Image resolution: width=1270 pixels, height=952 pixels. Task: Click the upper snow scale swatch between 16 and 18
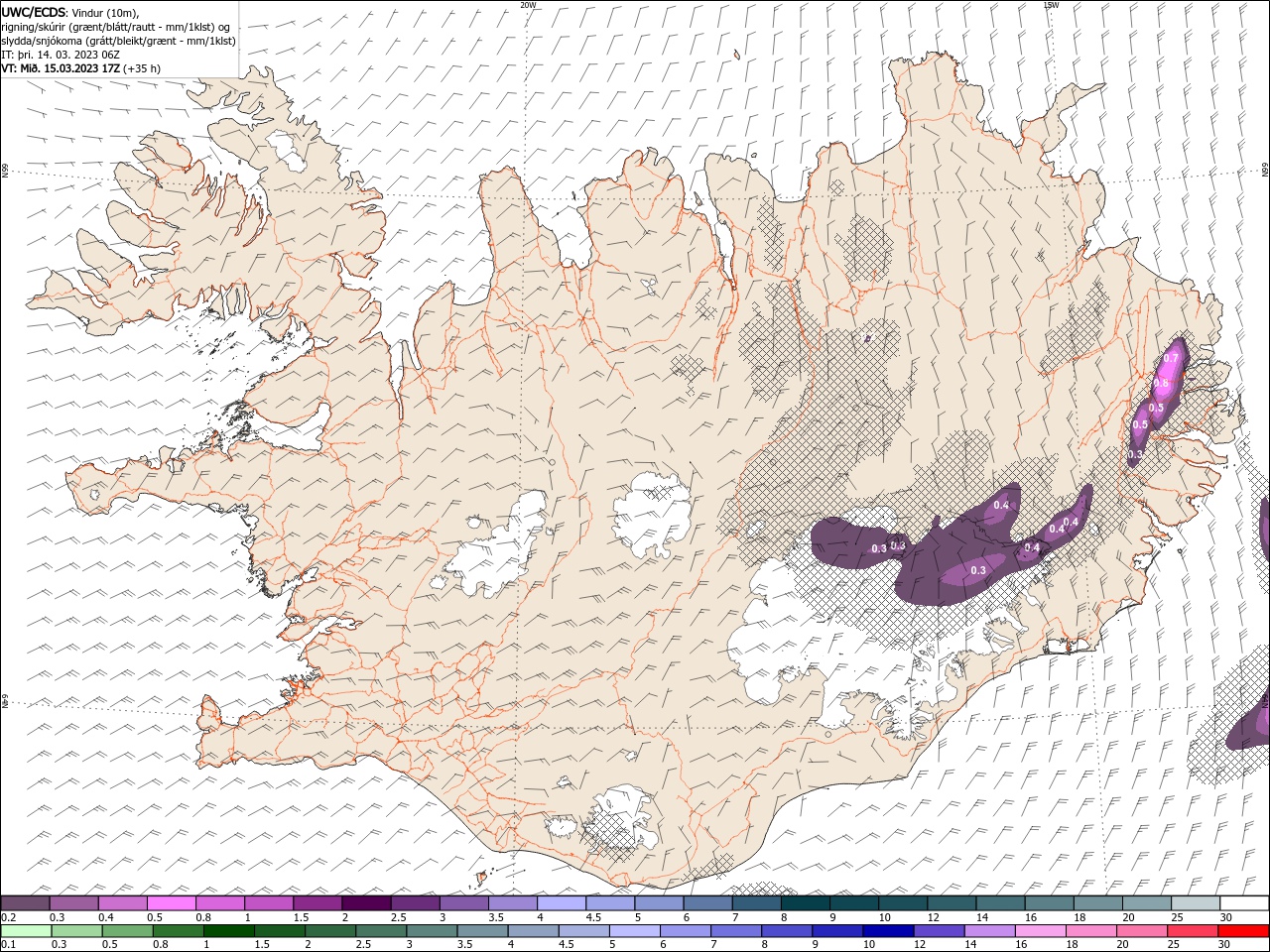[1048, 903]
